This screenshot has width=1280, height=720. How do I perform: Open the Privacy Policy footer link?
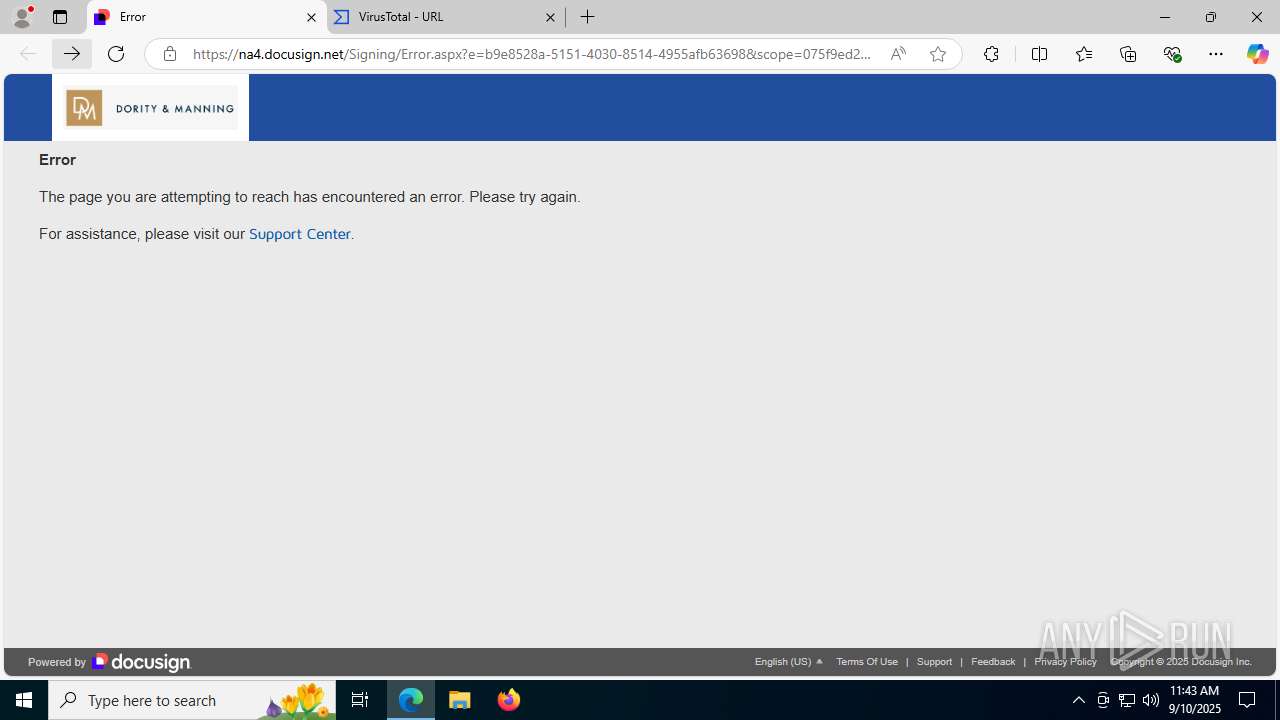[x=1065, y=662]
